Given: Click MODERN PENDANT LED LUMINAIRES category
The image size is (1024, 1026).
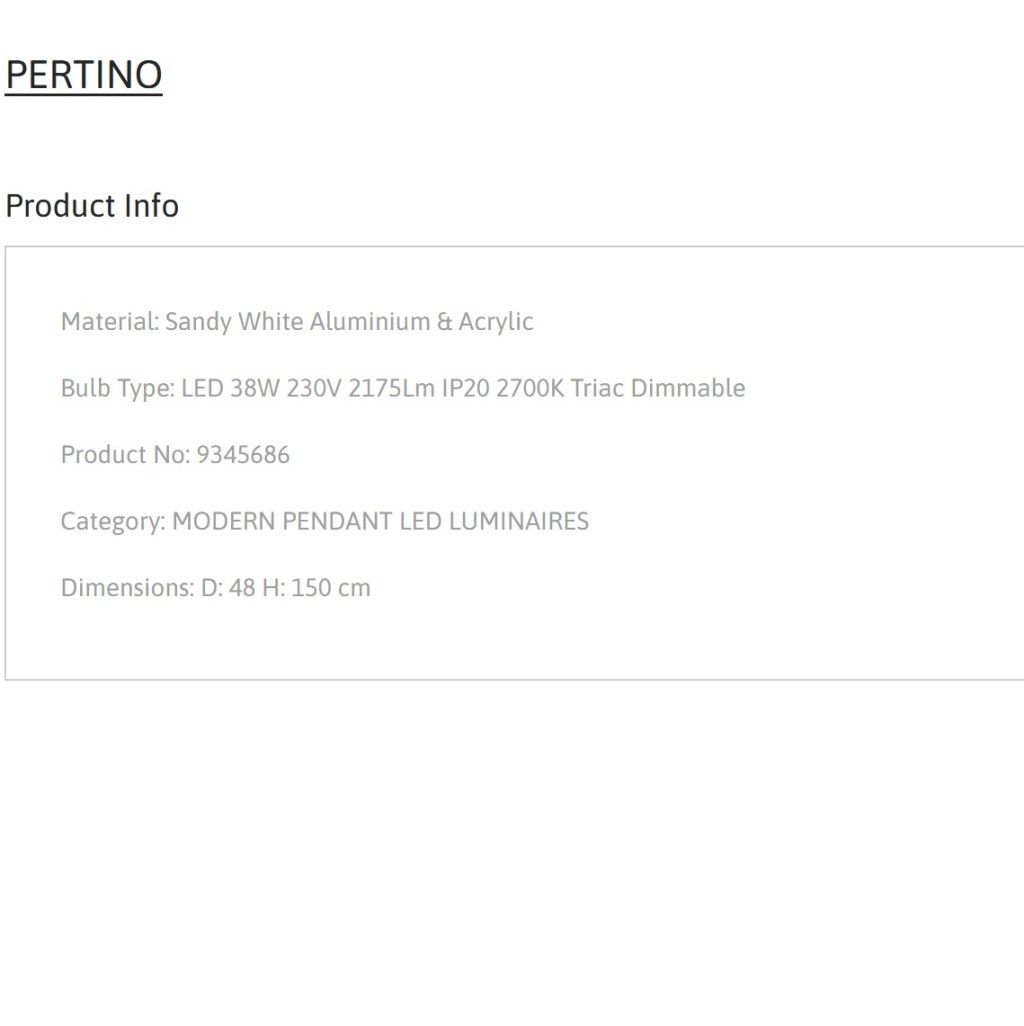Looking at the screenshot, I should 380,522.
